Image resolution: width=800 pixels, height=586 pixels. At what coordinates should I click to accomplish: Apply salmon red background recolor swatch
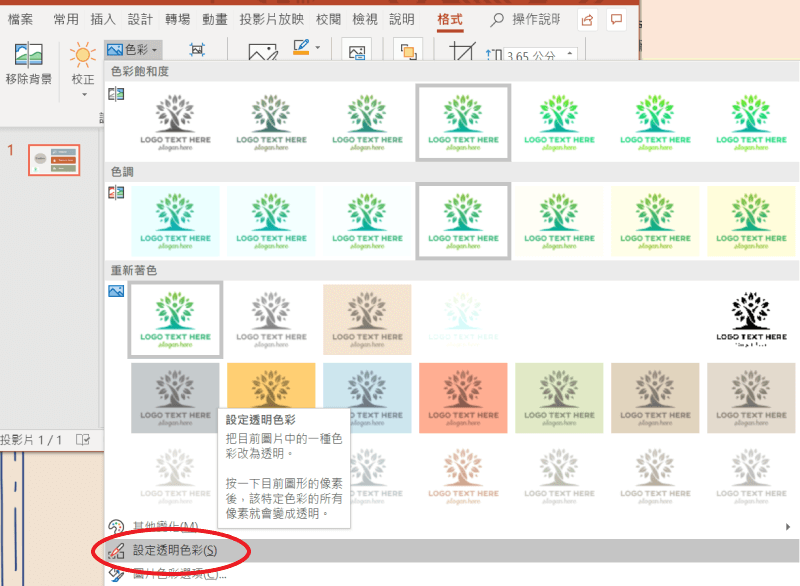[463, 398]
